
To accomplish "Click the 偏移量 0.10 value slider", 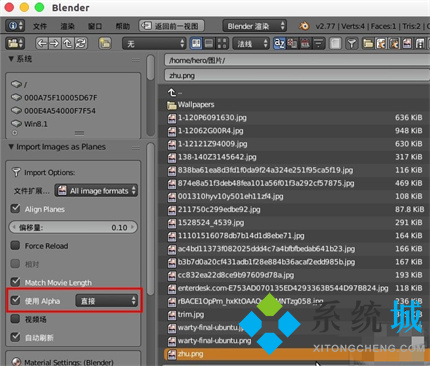I will pos(73,227).
